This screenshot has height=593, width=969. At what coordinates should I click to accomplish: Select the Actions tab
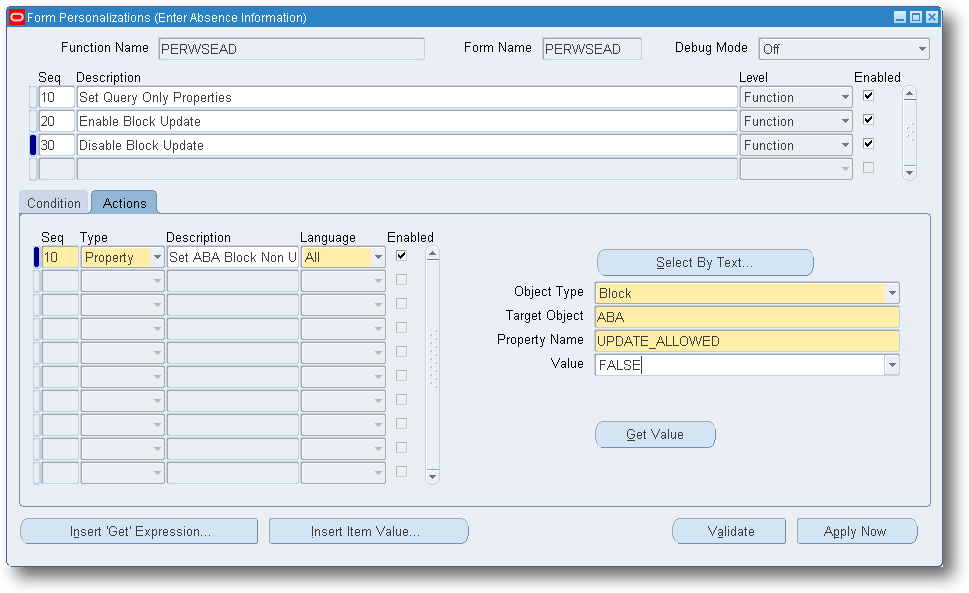[x=124, y=203]
